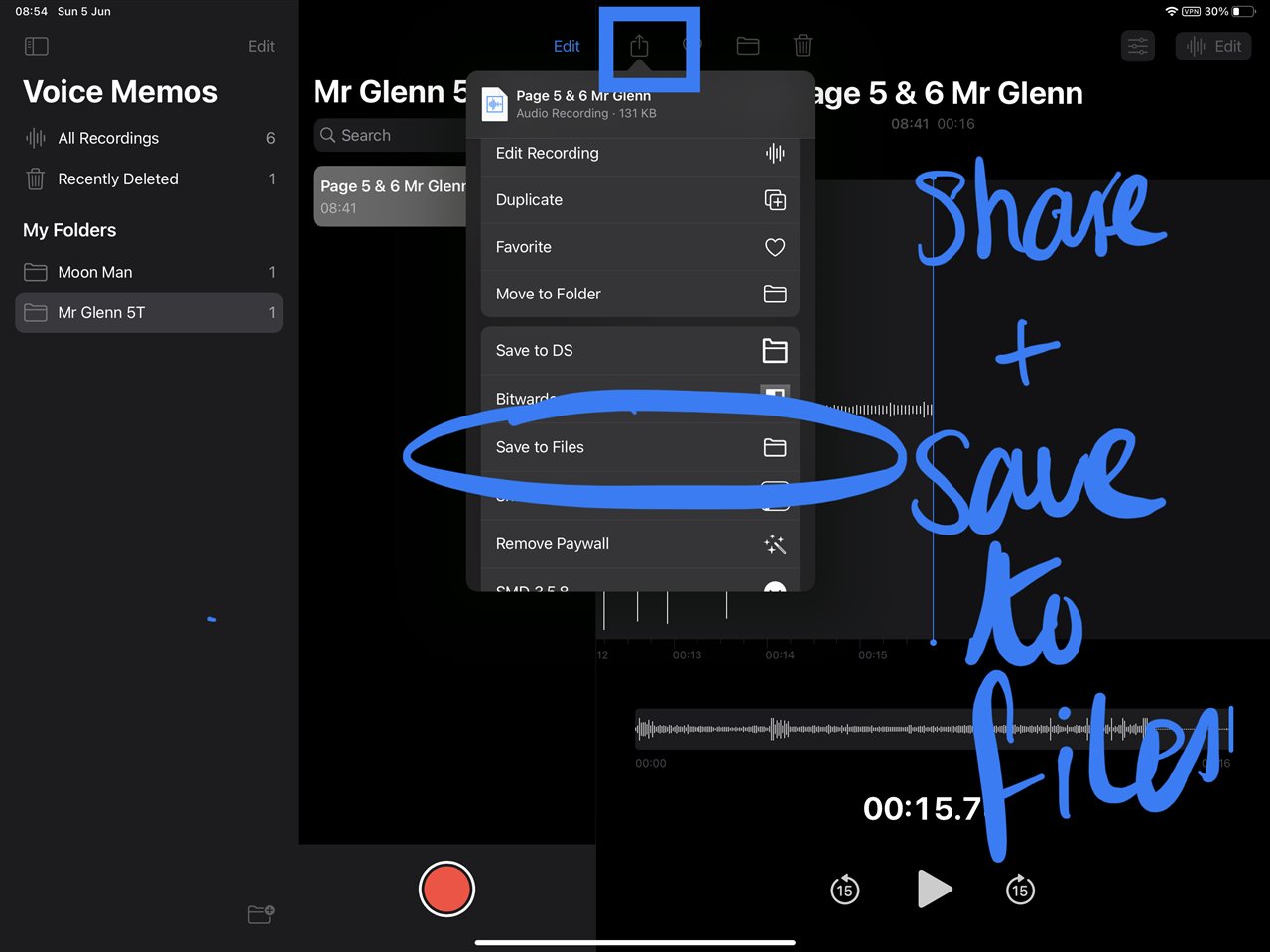Start a new recording with red button
1270x952 pixels.
446,889
